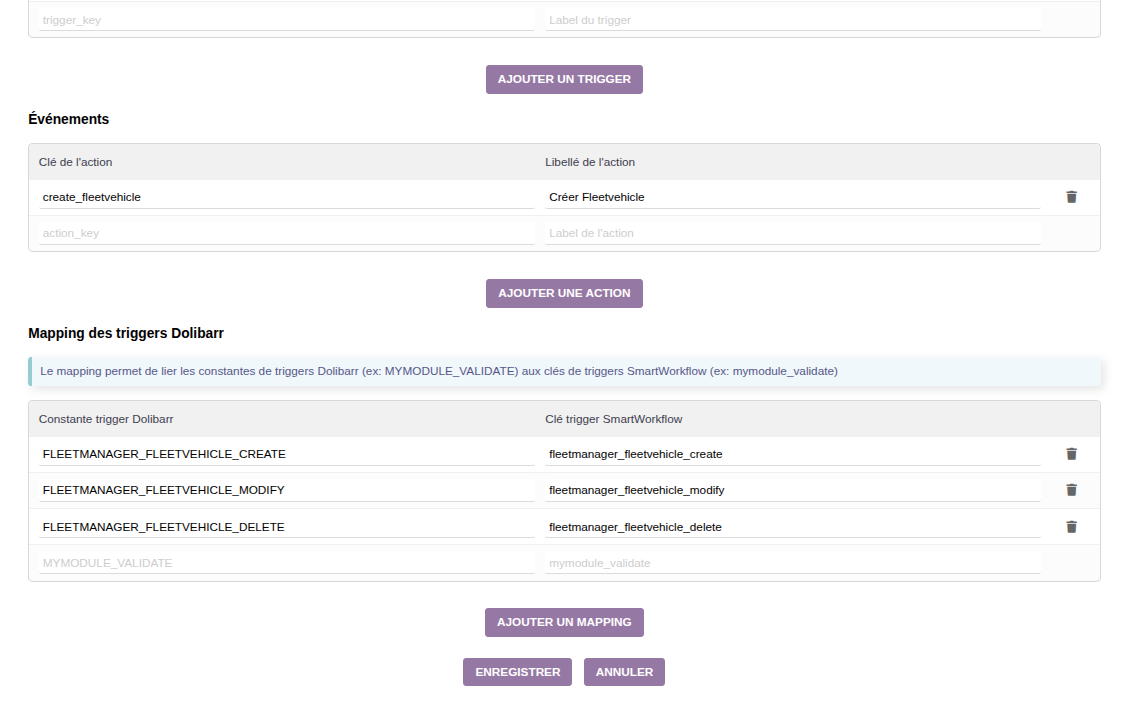Image resolution: width=1130 pixels, height=708 pixels.
Task: Delete the FLEETVEHICLE_CREATE mapping row
Action: tap(1071, 454)
